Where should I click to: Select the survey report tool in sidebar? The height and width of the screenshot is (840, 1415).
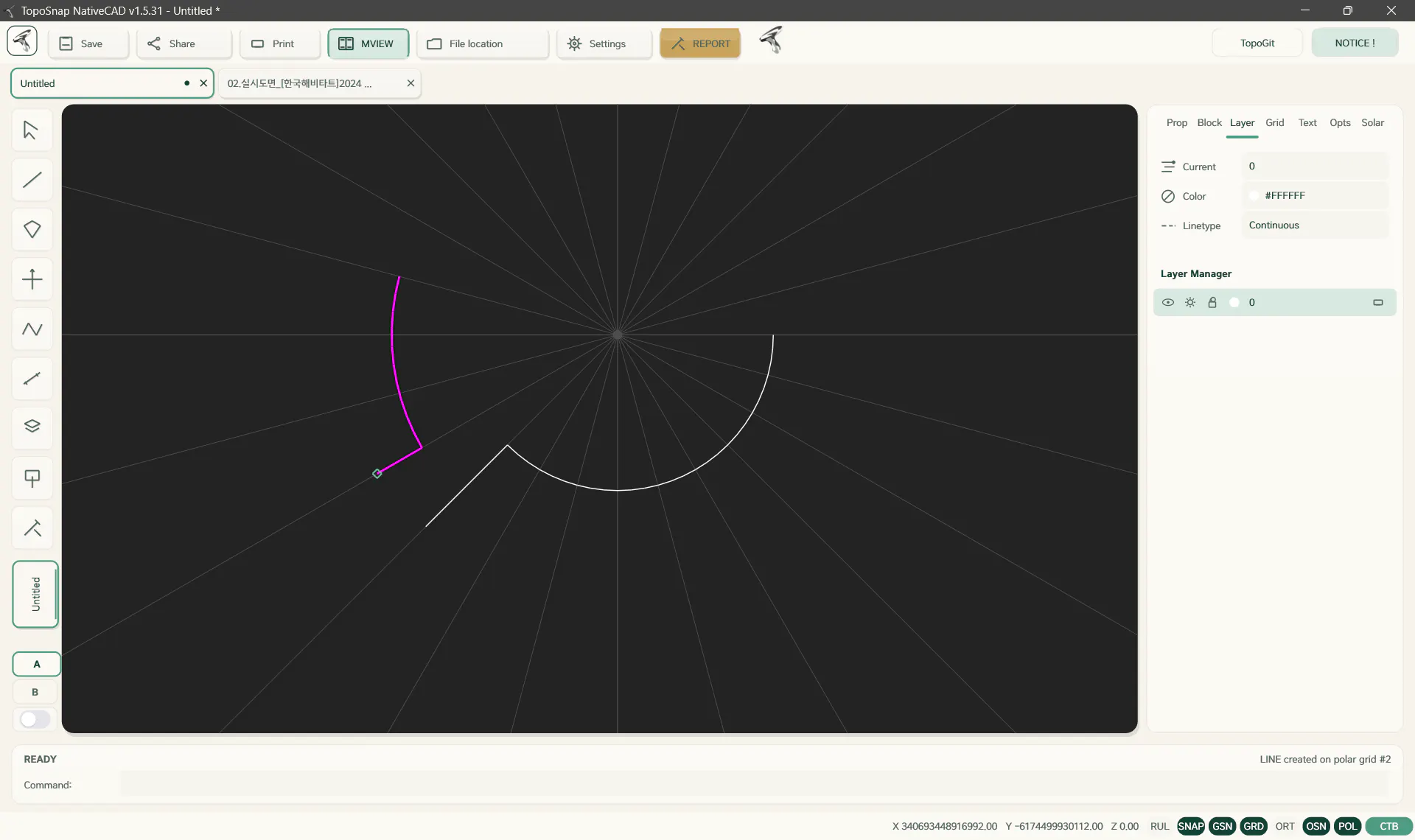32,528
